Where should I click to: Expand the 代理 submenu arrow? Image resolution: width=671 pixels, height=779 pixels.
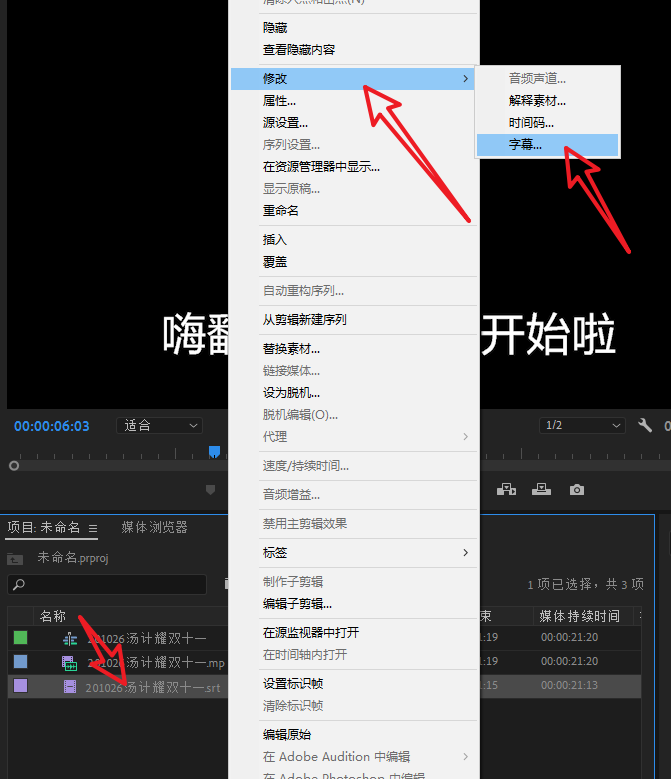(x=465, y=436)
